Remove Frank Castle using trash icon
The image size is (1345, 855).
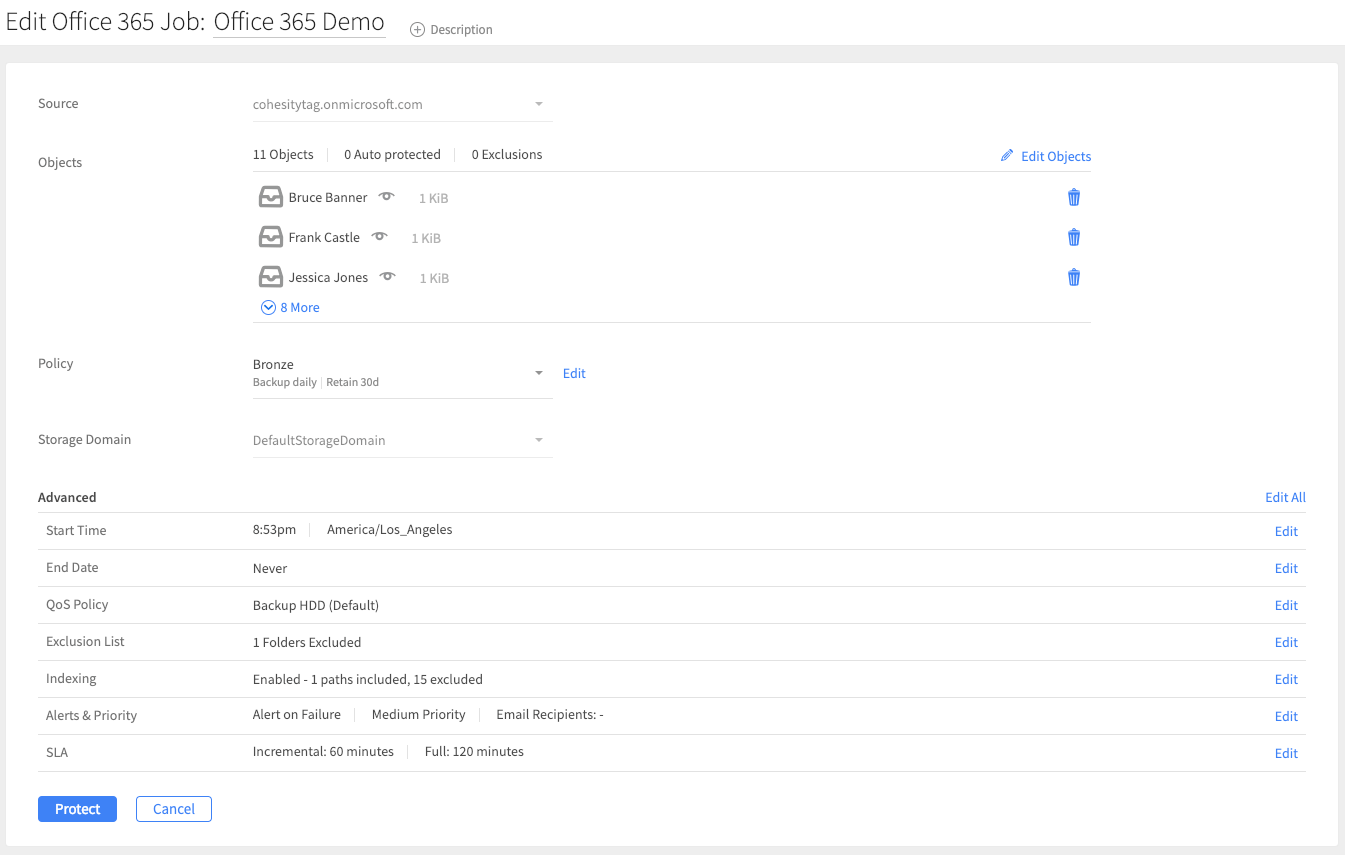[x=1074, y=237]
